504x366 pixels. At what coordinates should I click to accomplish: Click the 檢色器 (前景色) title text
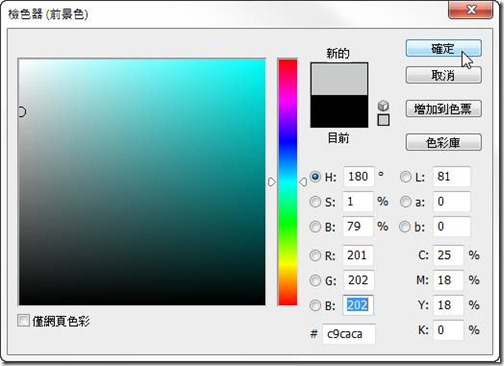(48, 14)
